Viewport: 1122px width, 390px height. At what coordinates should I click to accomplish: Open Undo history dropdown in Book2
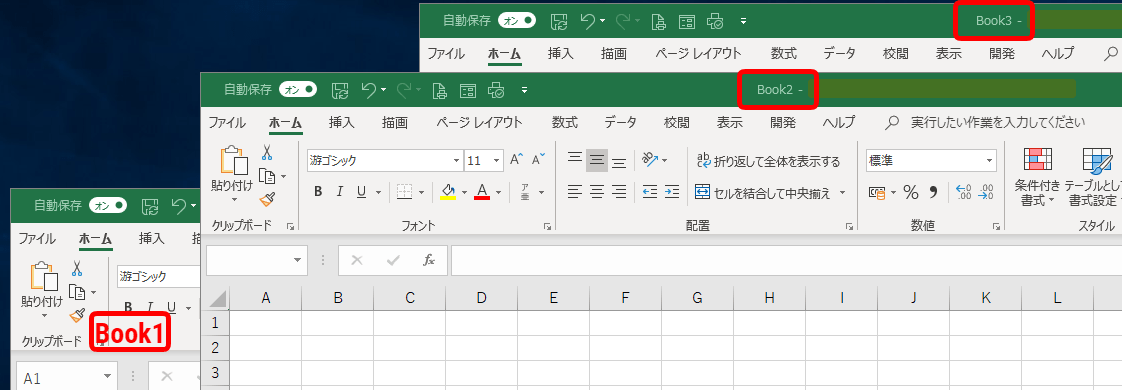384,90
